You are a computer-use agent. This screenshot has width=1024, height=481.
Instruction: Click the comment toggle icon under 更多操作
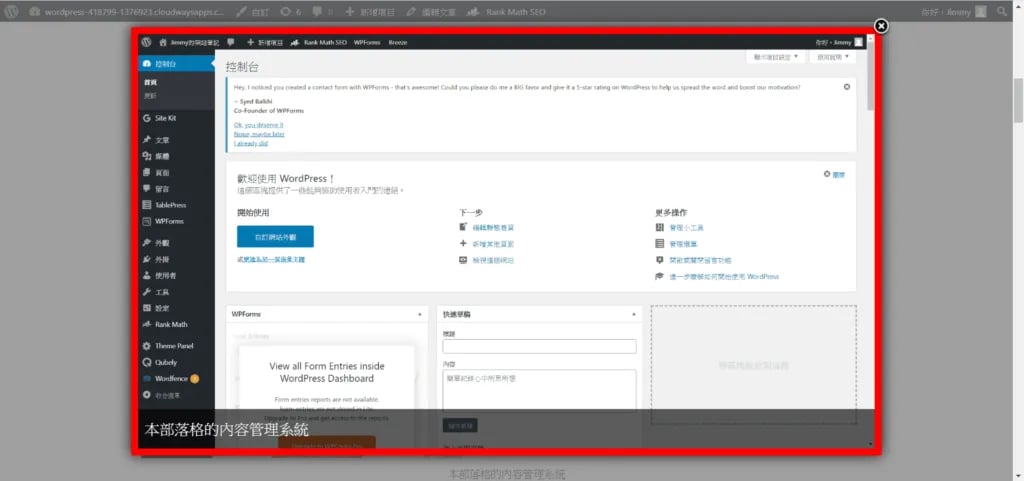660,260
